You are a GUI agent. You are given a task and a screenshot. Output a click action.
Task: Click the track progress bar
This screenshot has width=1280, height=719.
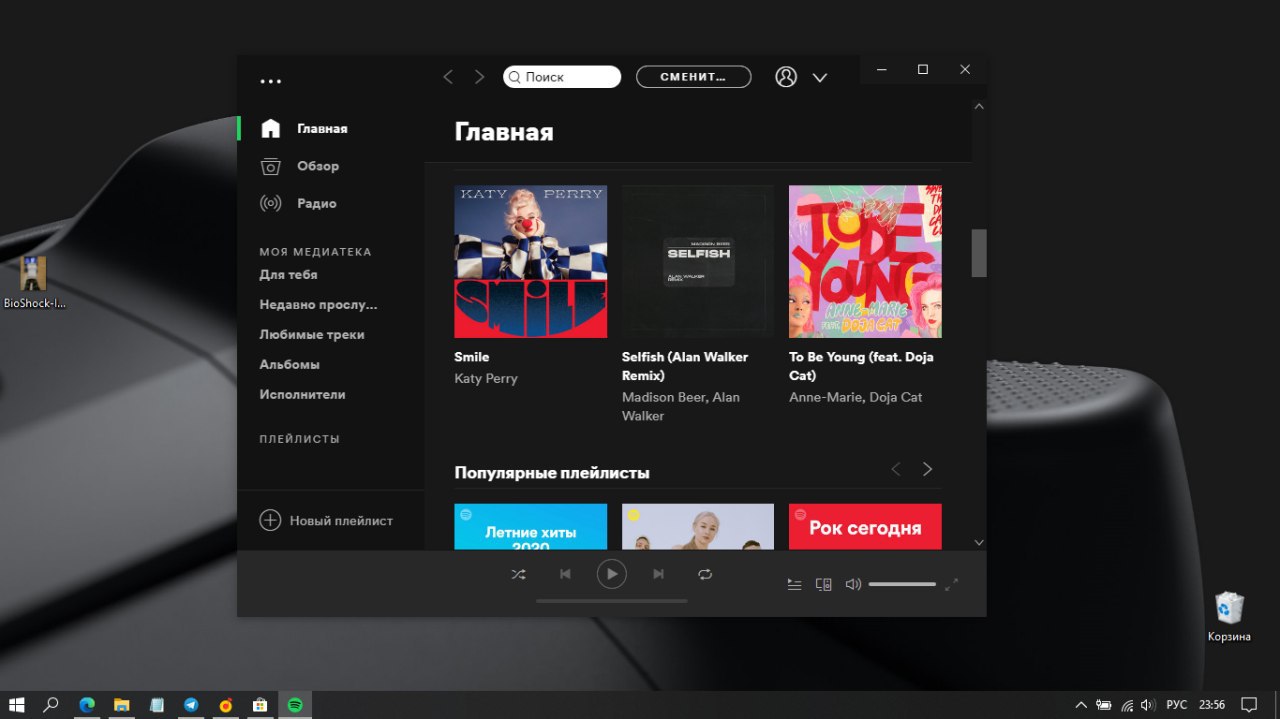tap(611, 601)
